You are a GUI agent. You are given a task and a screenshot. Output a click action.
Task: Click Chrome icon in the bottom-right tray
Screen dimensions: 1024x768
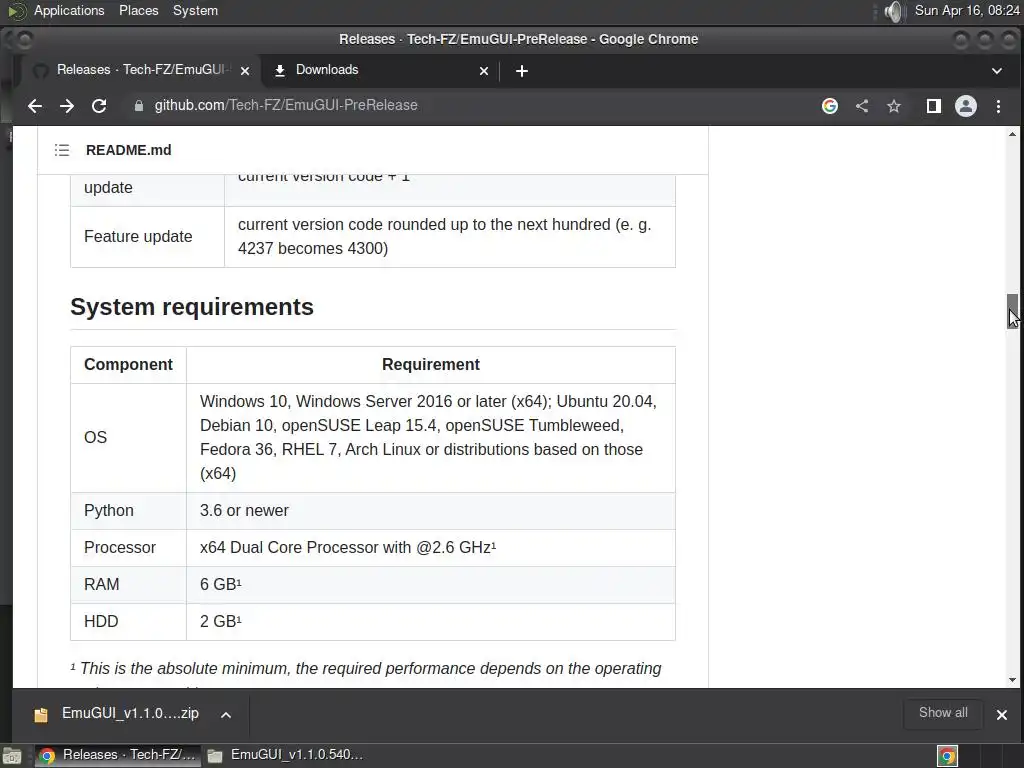click(948, 756)
